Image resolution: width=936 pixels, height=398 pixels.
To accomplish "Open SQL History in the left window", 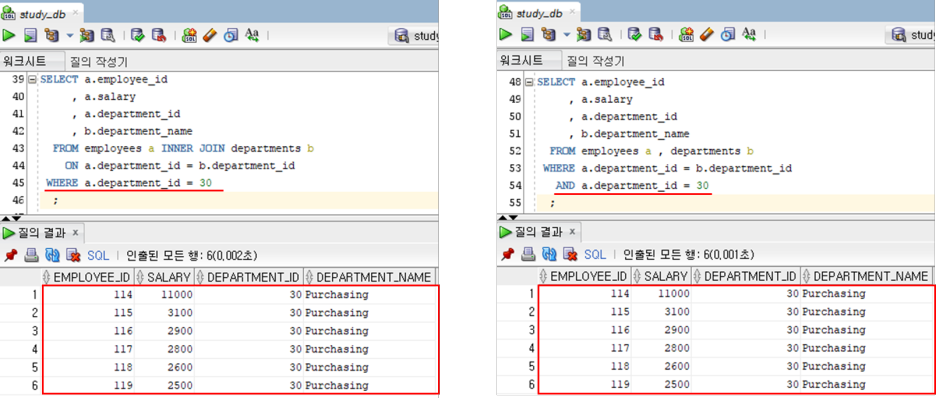I will point(231,35).
